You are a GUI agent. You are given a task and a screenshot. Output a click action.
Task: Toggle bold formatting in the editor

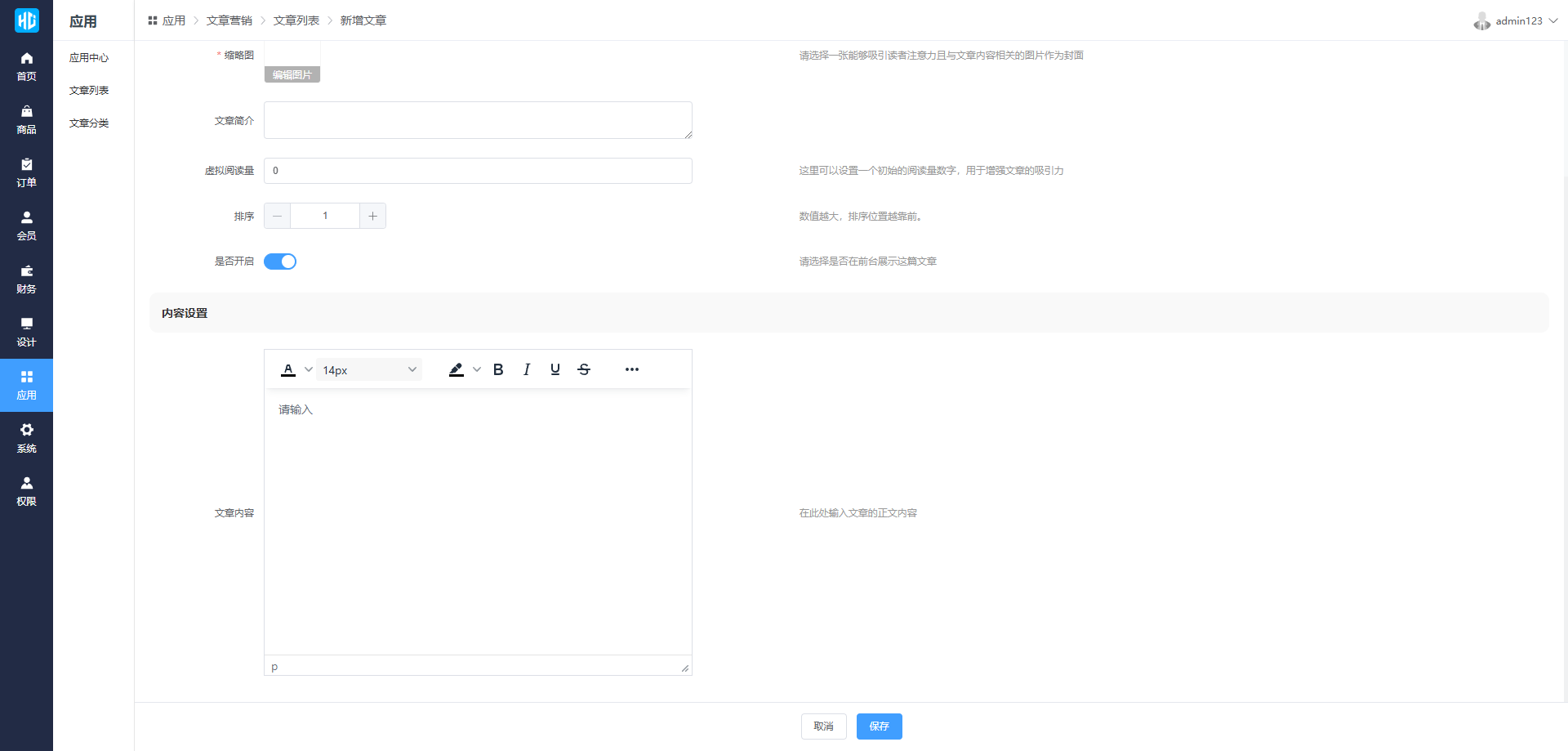[498, 369]
